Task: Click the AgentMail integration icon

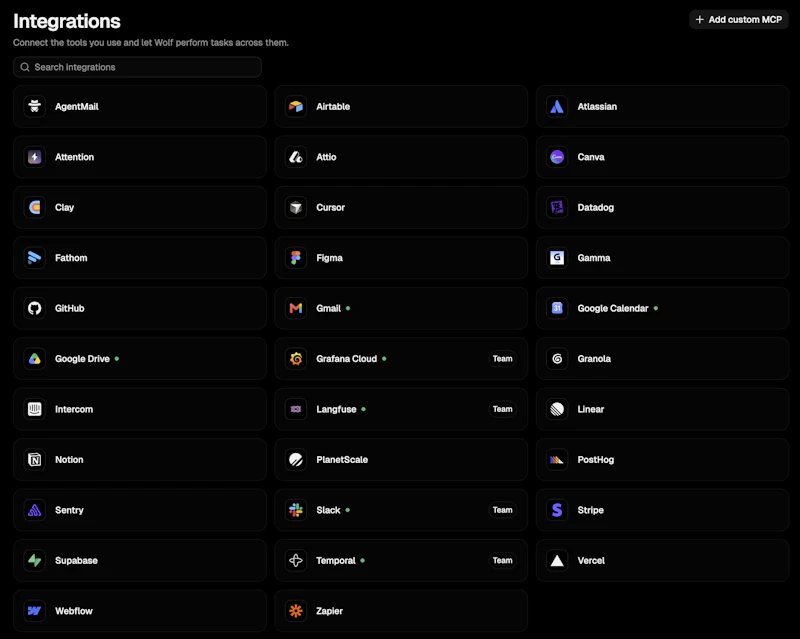Action: (x=35, y=106)
